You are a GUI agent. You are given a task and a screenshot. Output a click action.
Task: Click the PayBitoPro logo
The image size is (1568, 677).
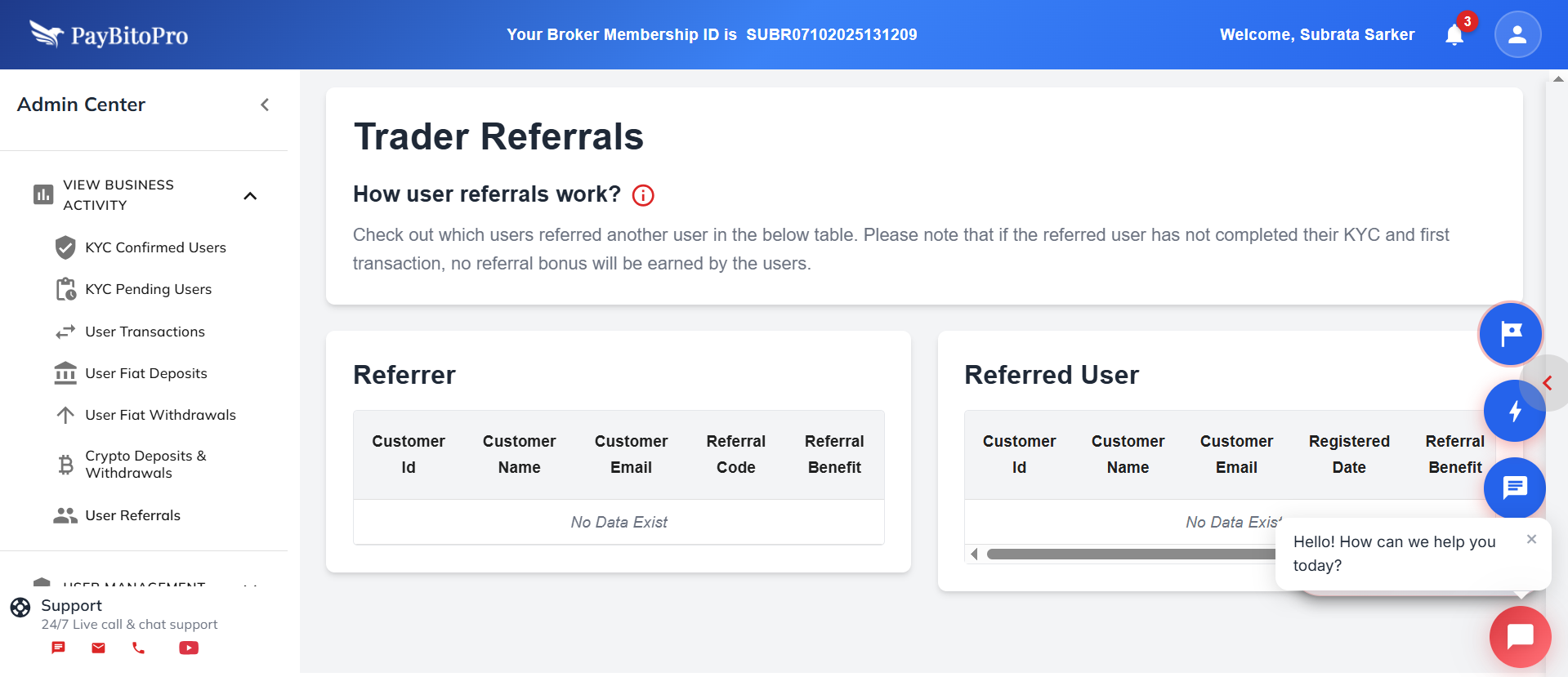tap(109, 34)
